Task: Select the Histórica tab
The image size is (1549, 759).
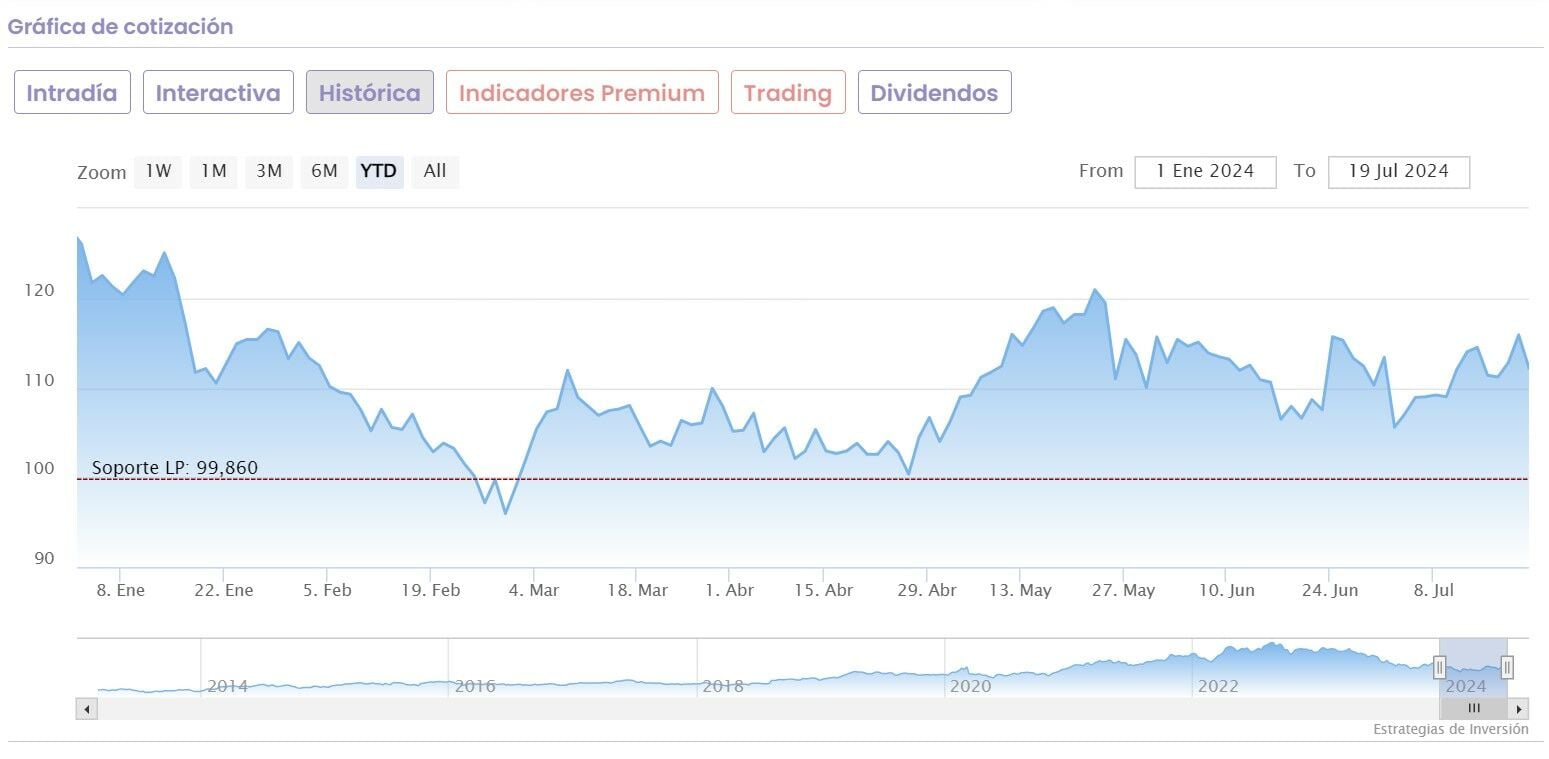Action: [369, 93]
